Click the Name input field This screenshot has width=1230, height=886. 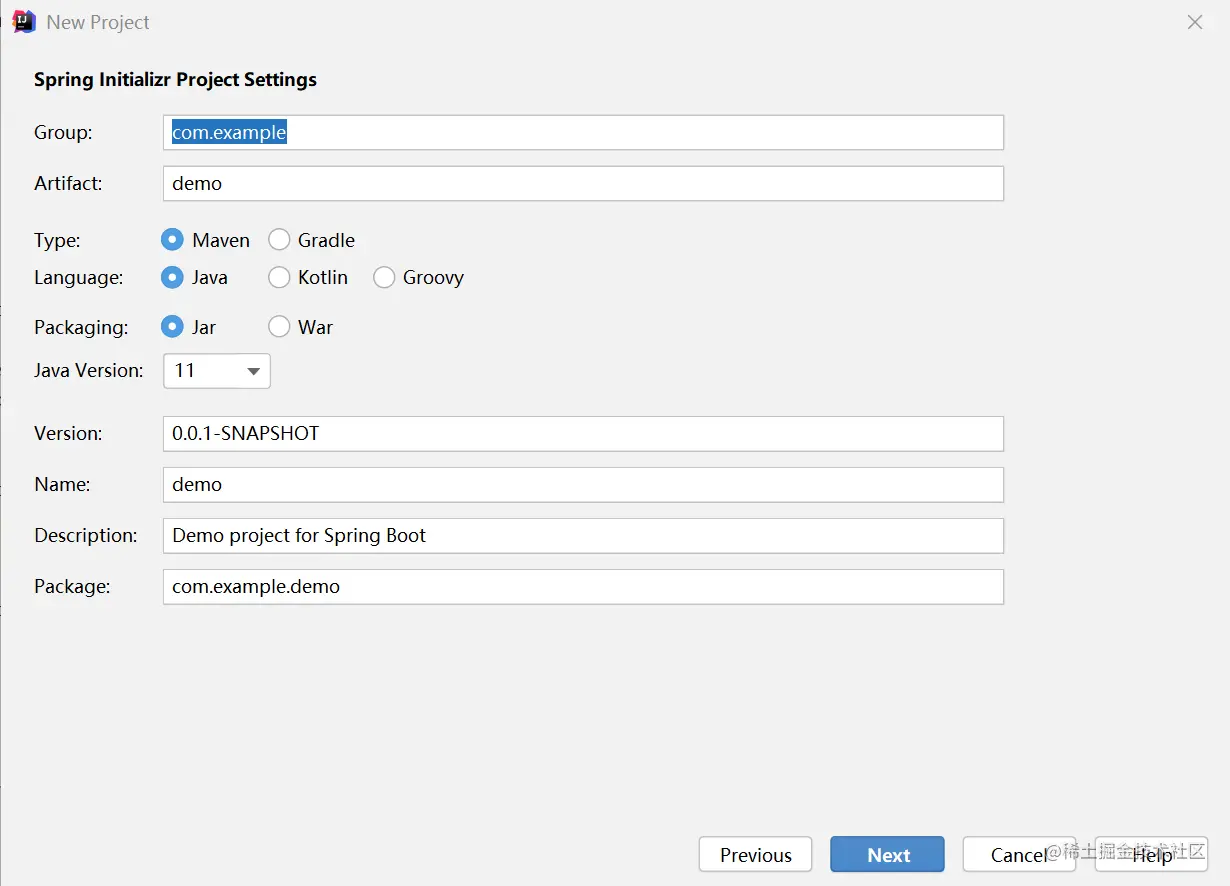coord(583,484)
